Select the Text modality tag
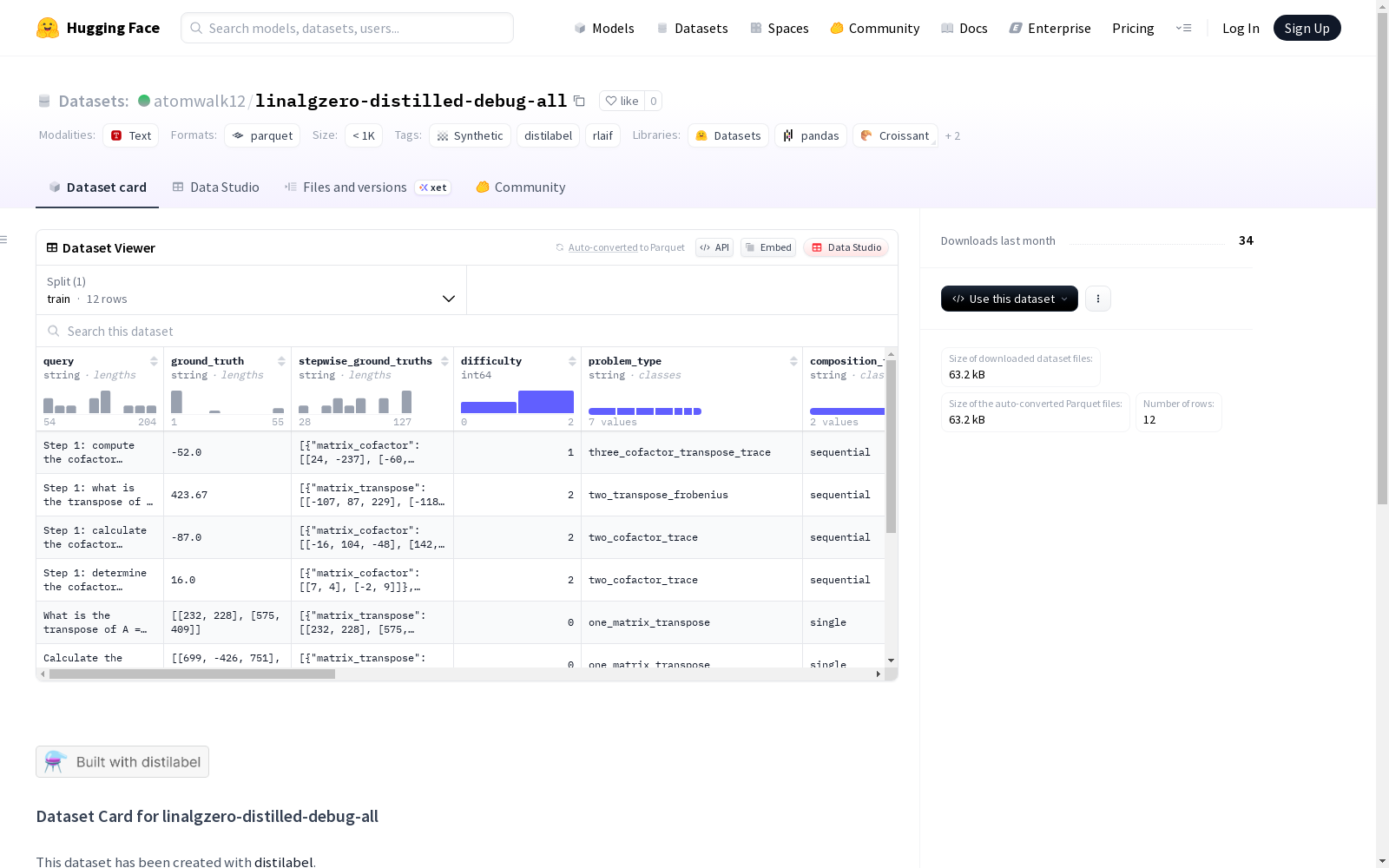Image resolution: width=1389 pixels, height=868 pixels. [x=131, y=135]
